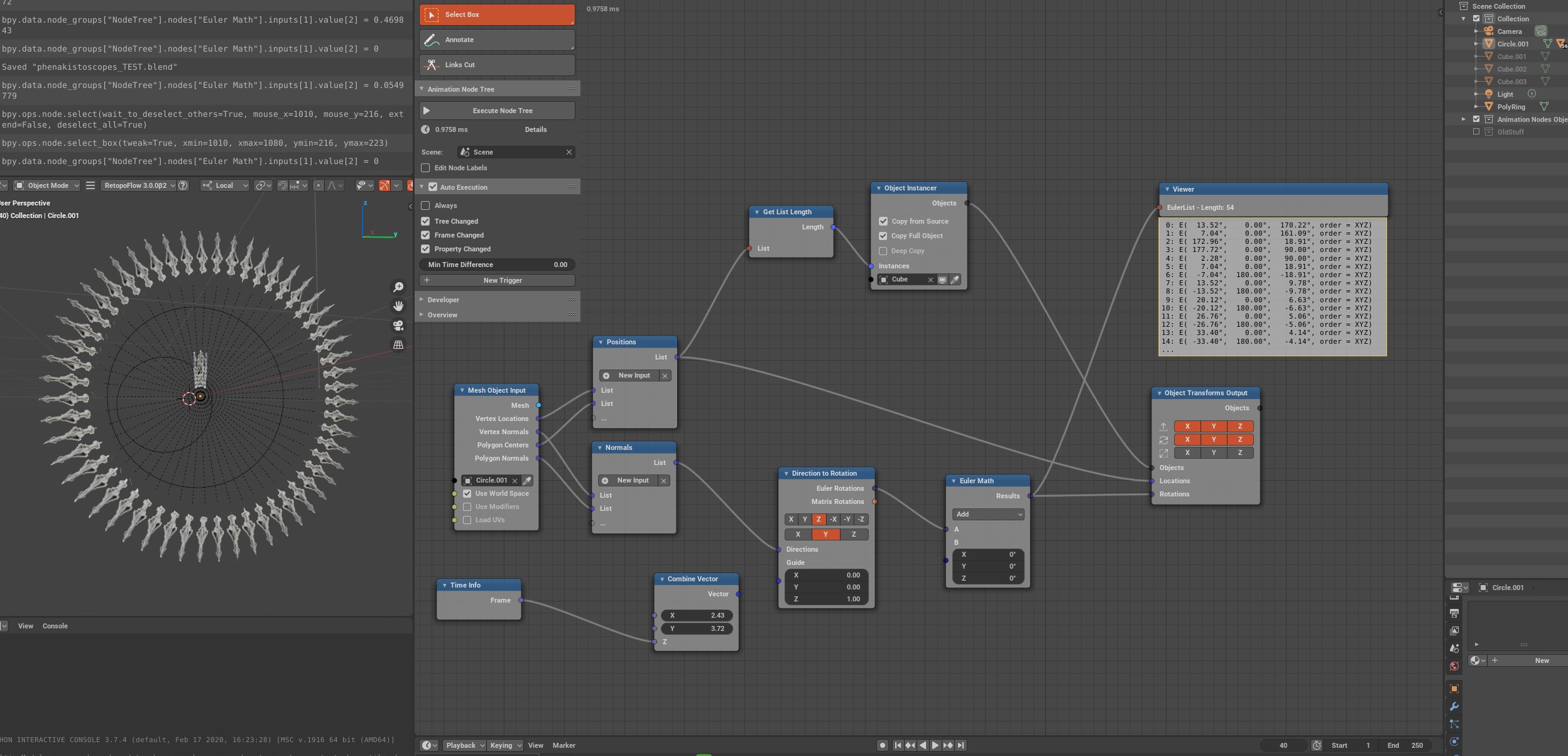Disable Auto Execution
Screen dimensions: 1568x756
[432, 187]
